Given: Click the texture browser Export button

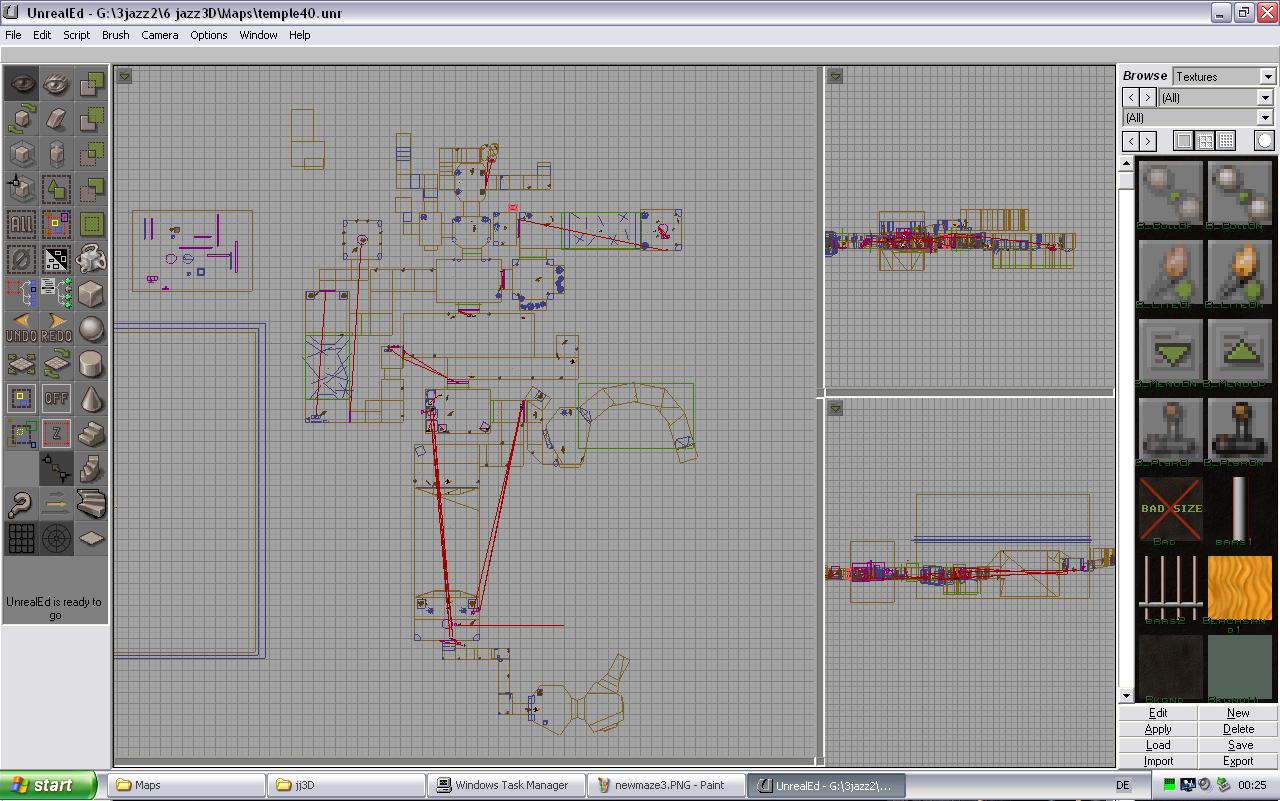Looking at the screenshot, I should (x=1238, y=761).
